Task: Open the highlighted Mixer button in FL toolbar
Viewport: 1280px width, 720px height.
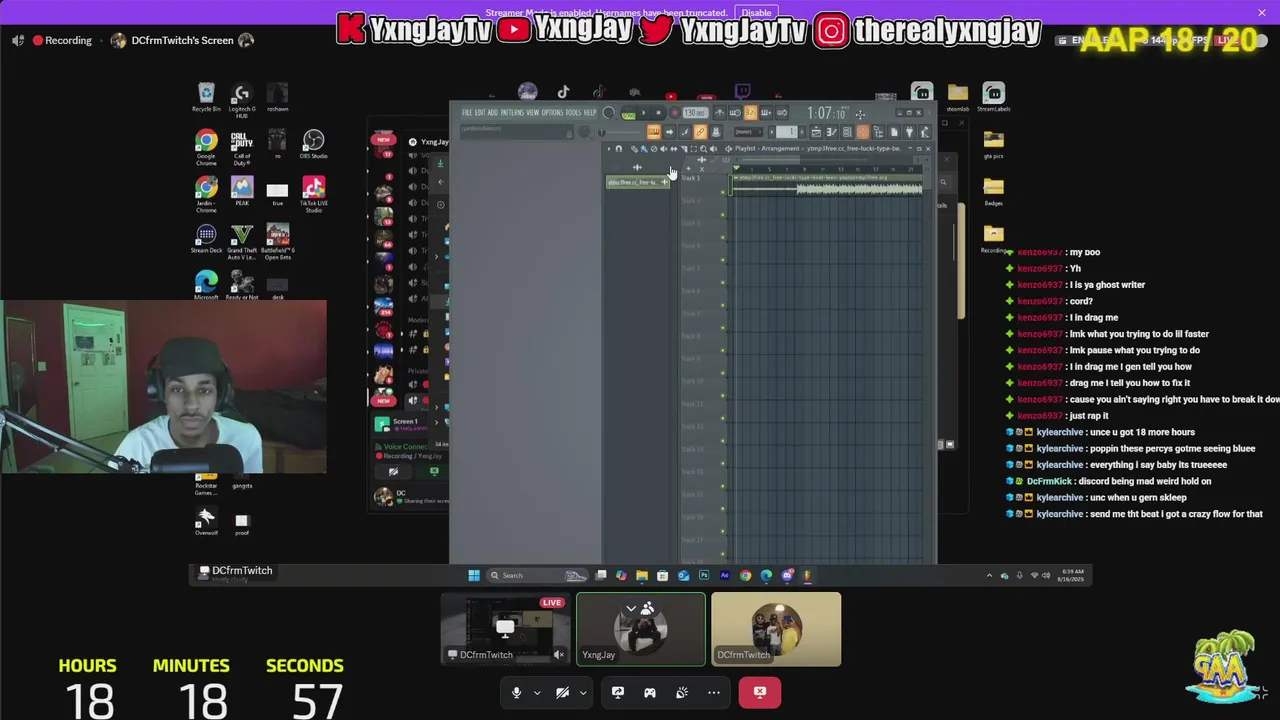Action: [862, 132]
